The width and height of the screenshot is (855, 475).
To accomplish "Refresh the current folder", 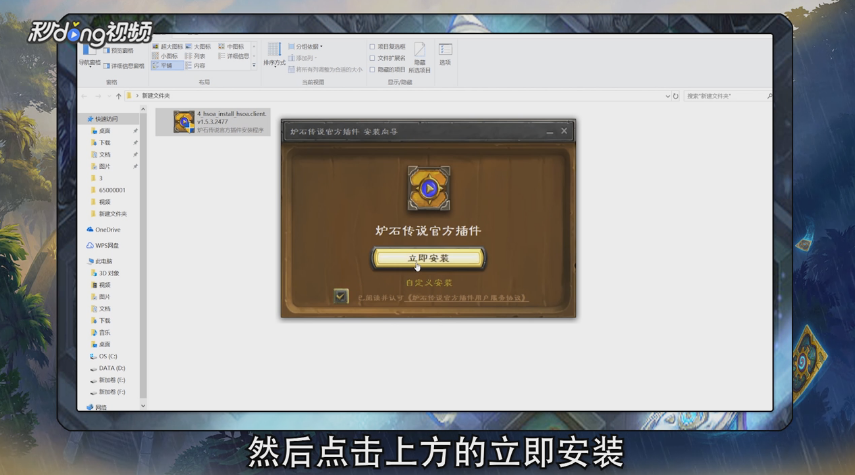I will coord(676,96).
